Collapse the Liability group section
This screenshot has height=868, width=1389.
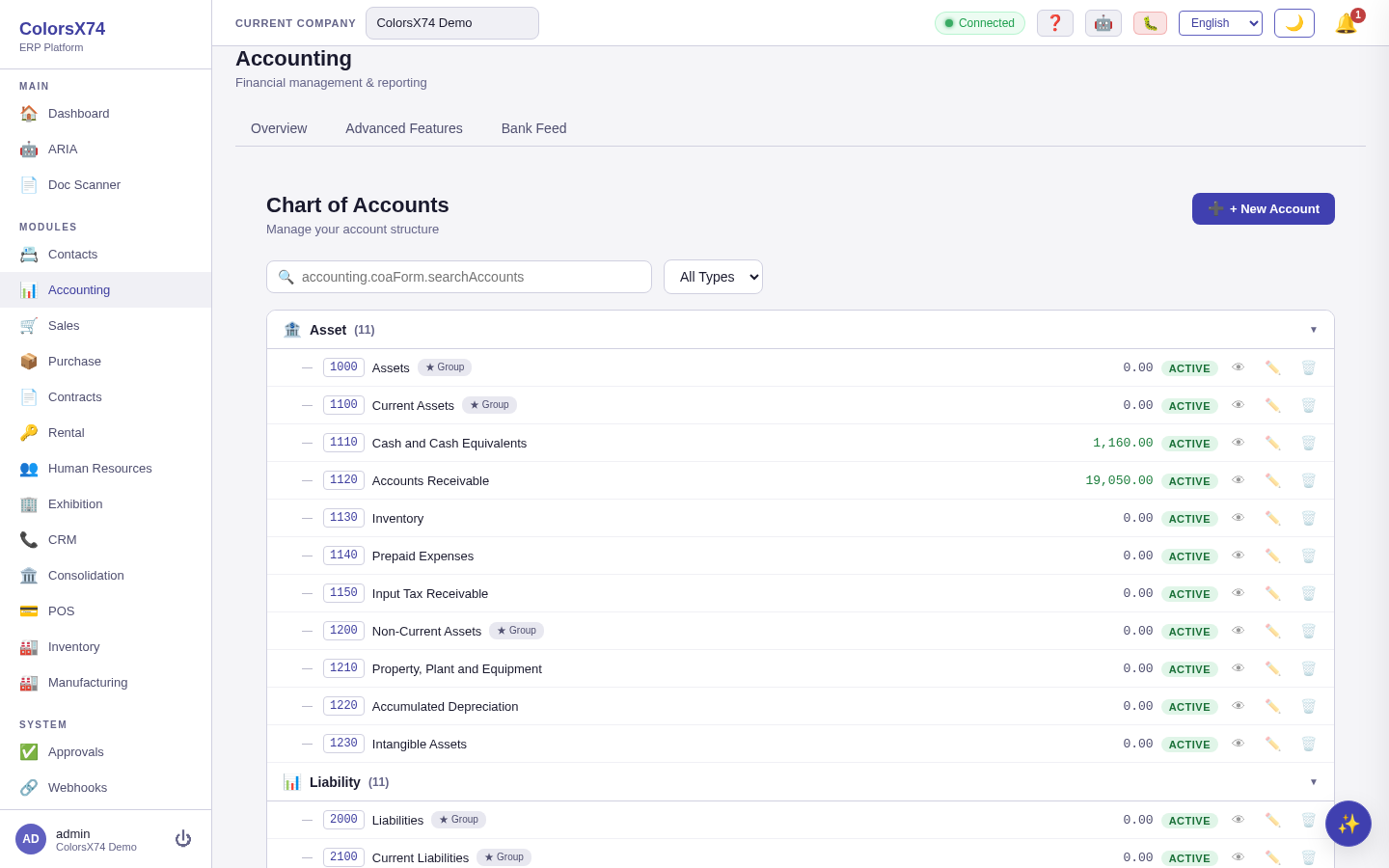click(x=801, y=782)
